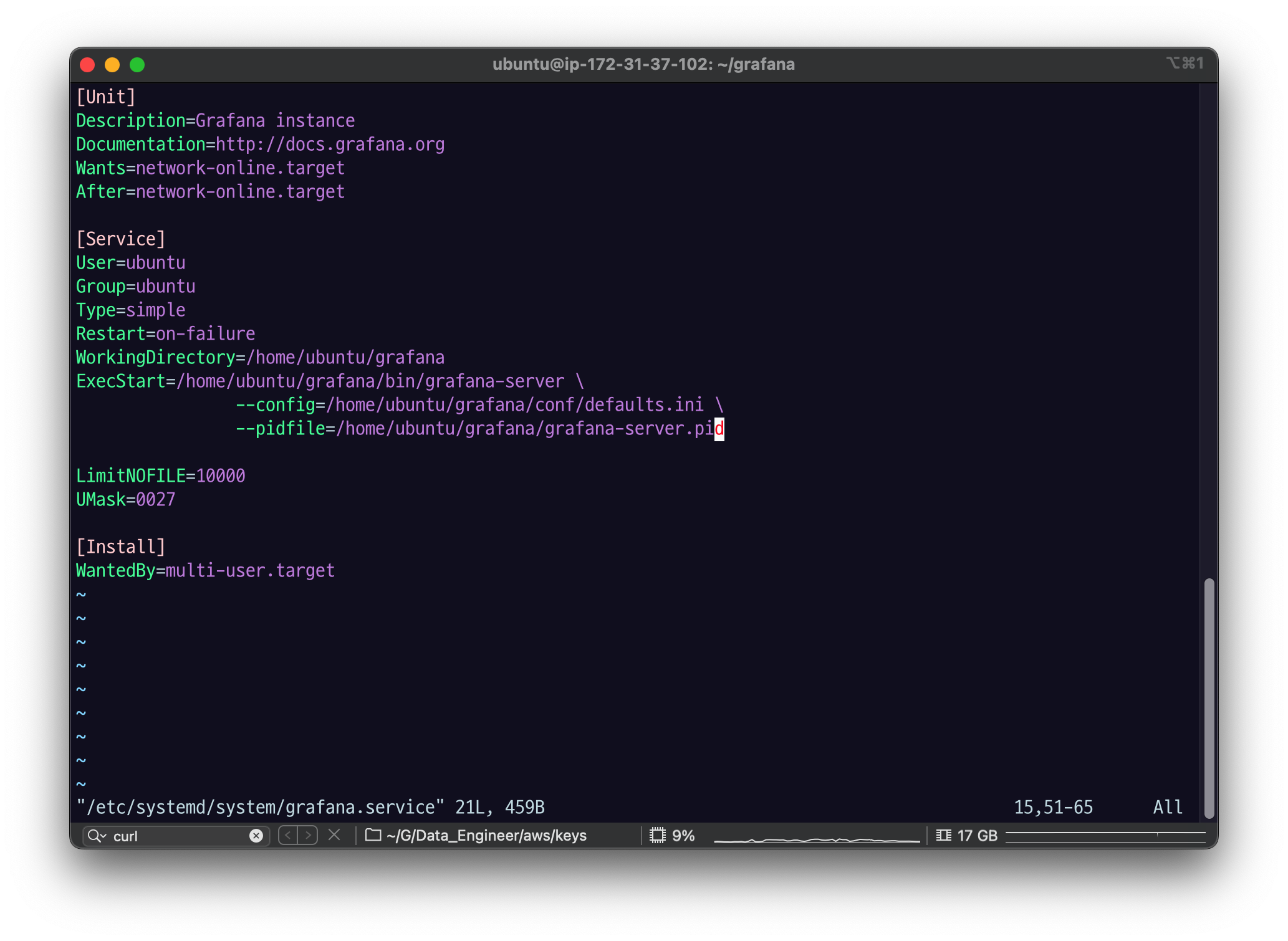Open the search options magnifier dropdown
Screen dimensions: 1288x941
[97, 836]
